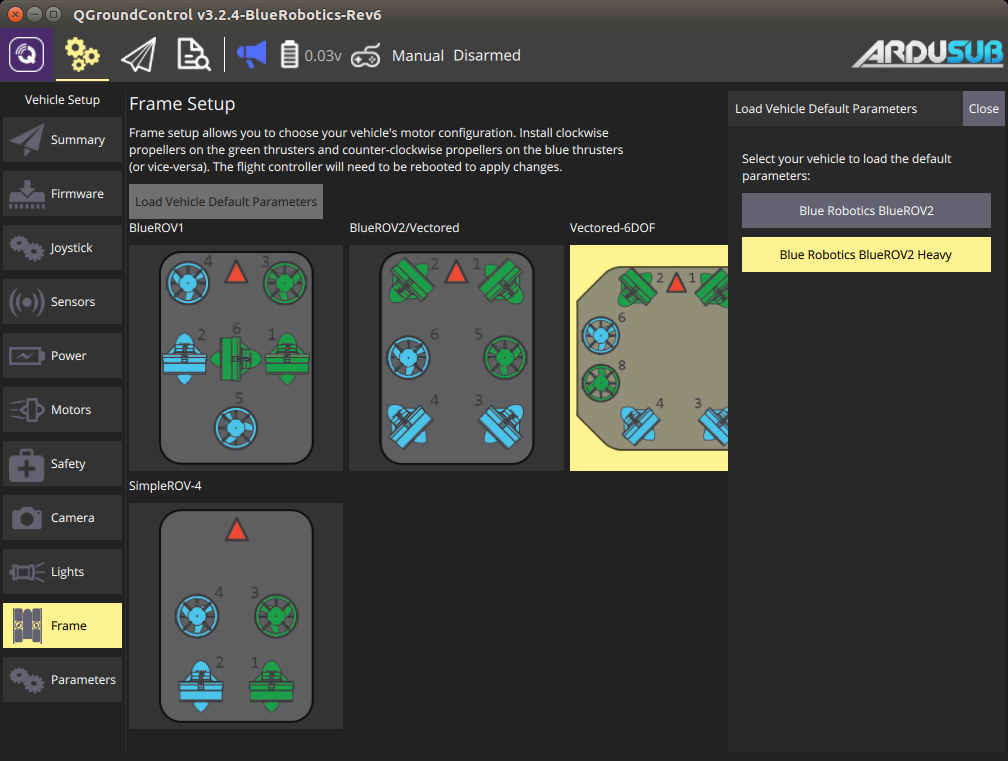Open Manual flight mode selector

tap(417, 56)
